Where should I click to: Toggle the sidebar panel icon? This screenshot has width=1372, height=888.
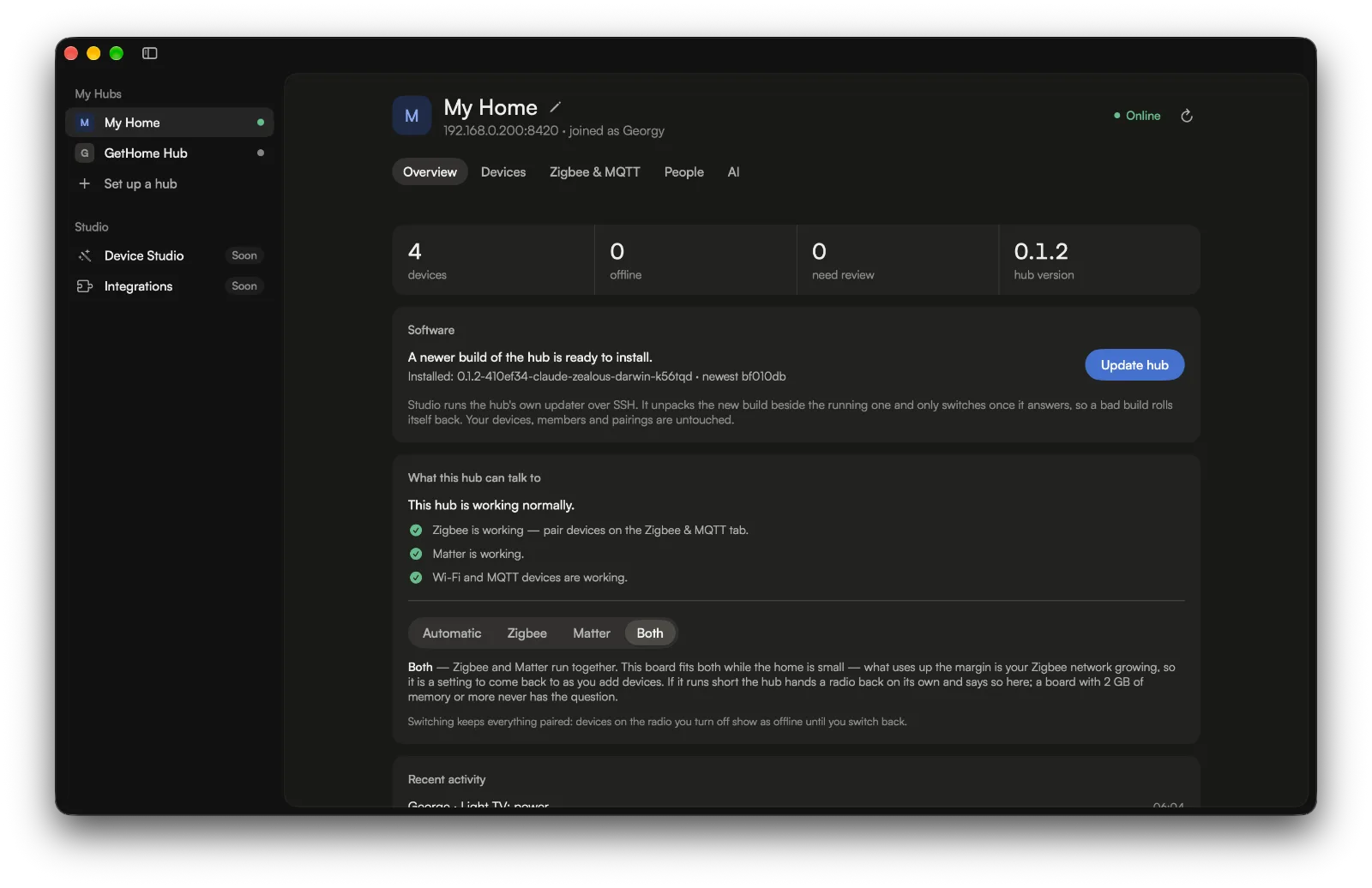[149, 53]
